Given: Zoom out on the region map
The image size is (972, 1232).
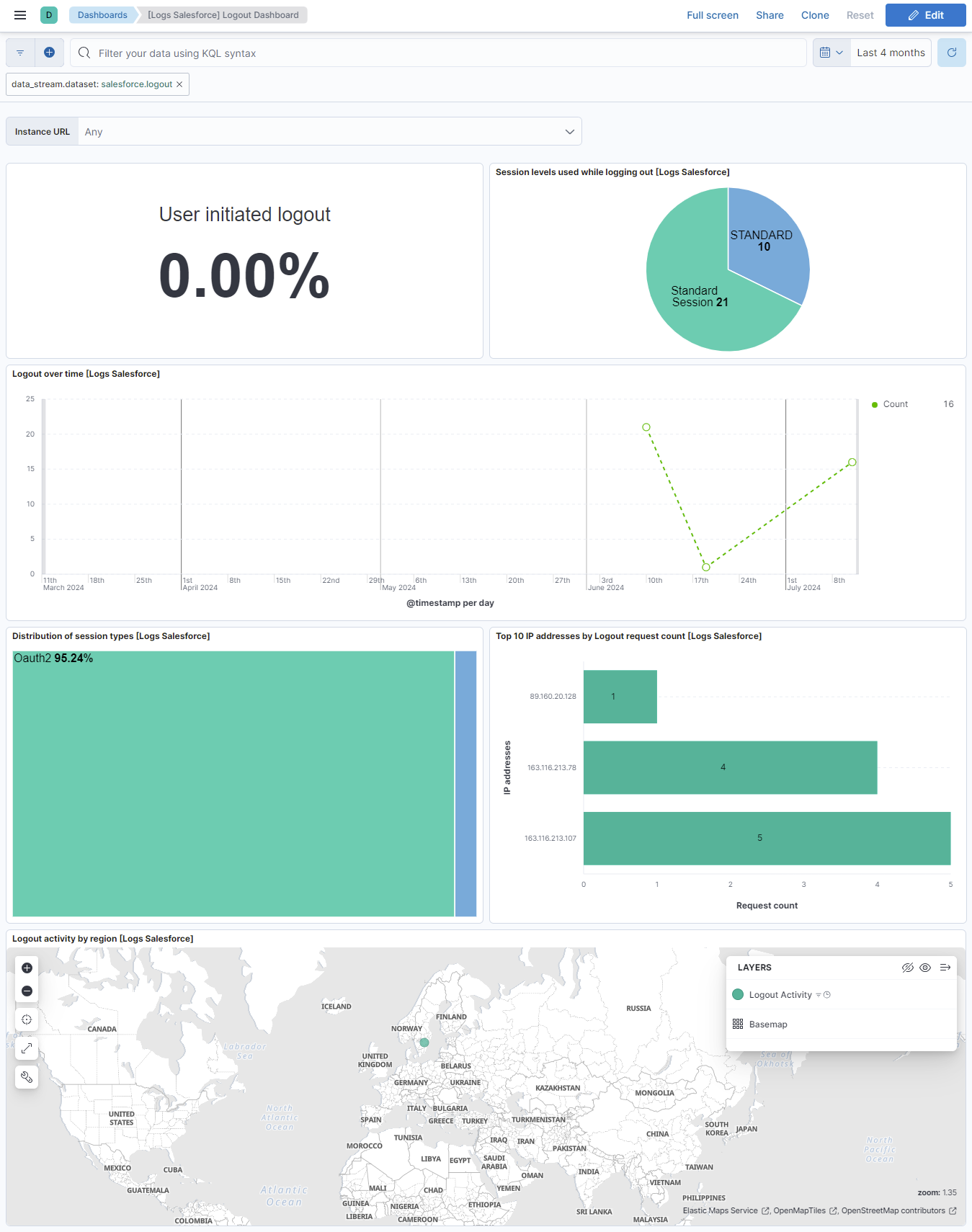Looking at the screenshot, I should coord(27,991).
